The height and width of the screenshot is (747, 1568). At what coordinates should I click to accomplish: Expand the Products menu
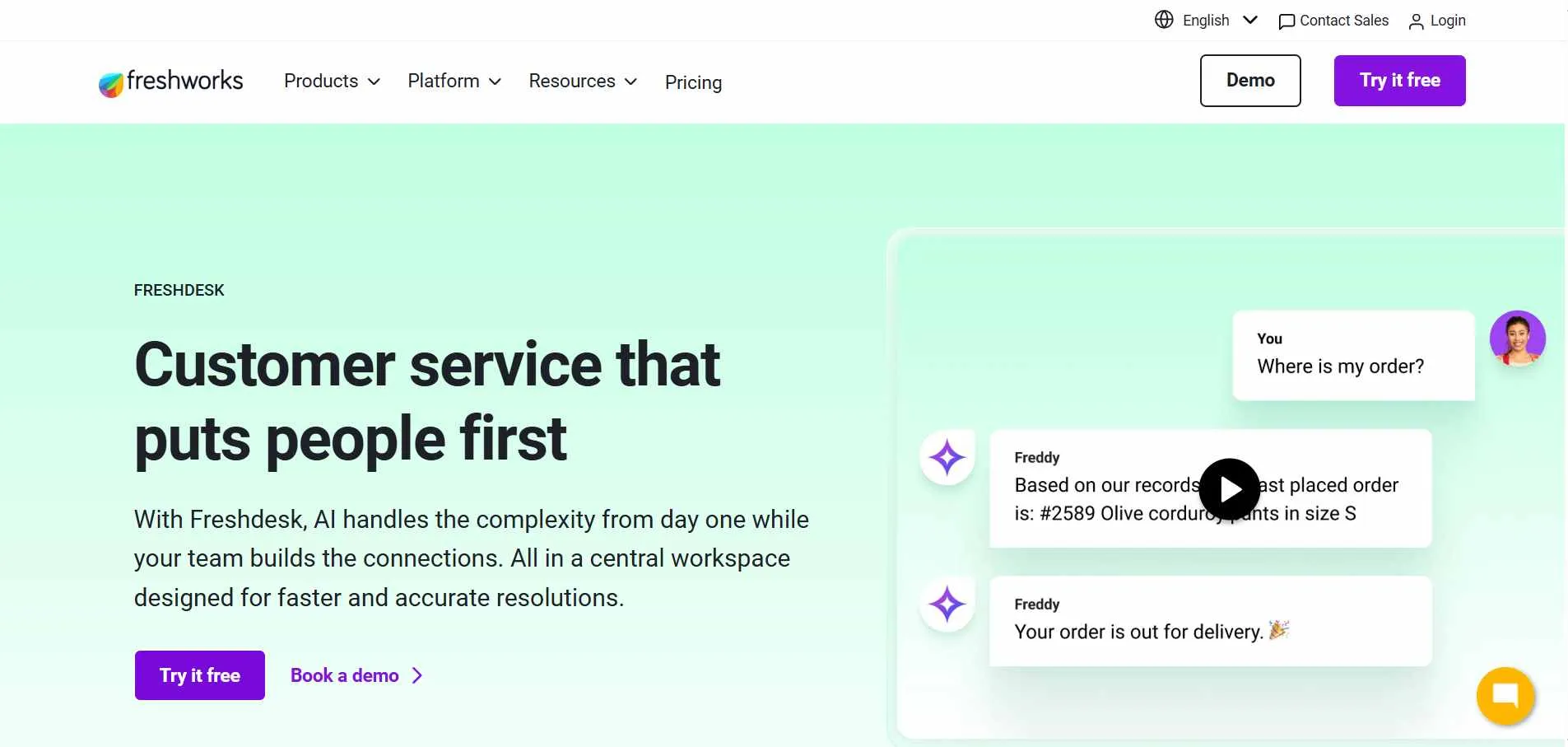coord(331,82)
